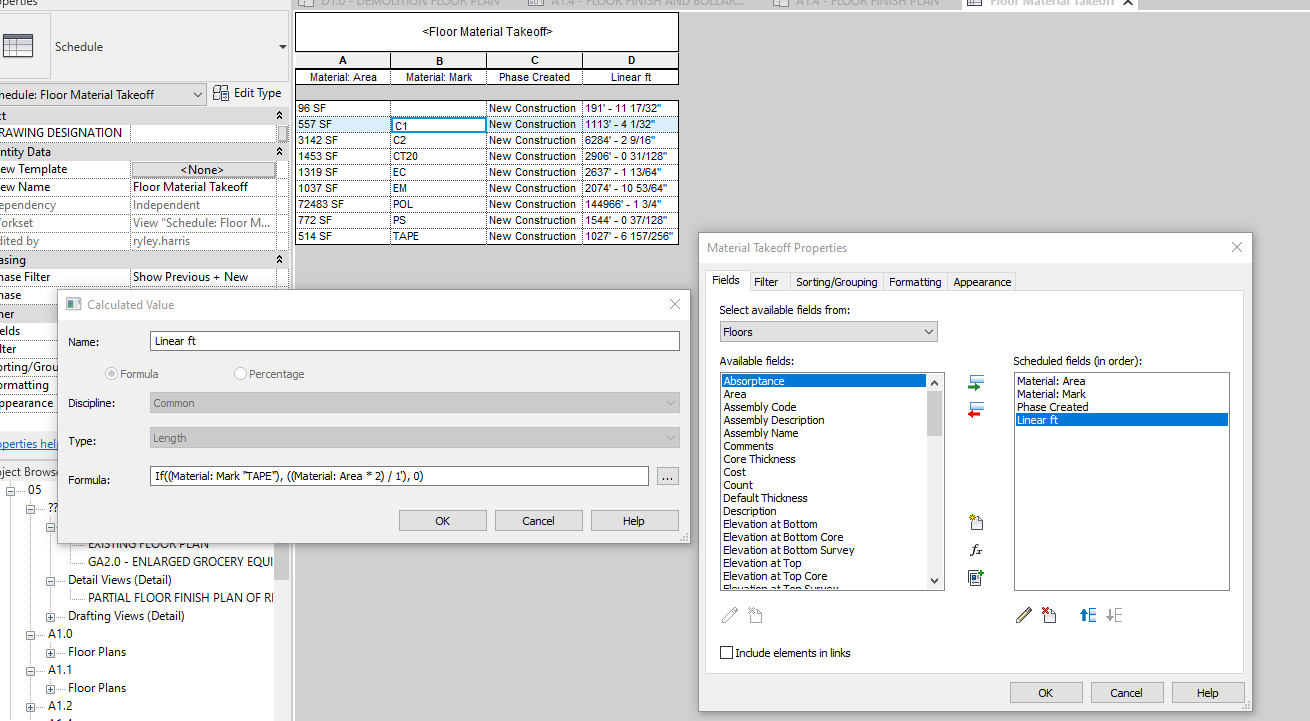The width and height of the screenshot is (1310, 721).
Task: Open the Select available fields from dropdown
Action: [x=828, y=332]
